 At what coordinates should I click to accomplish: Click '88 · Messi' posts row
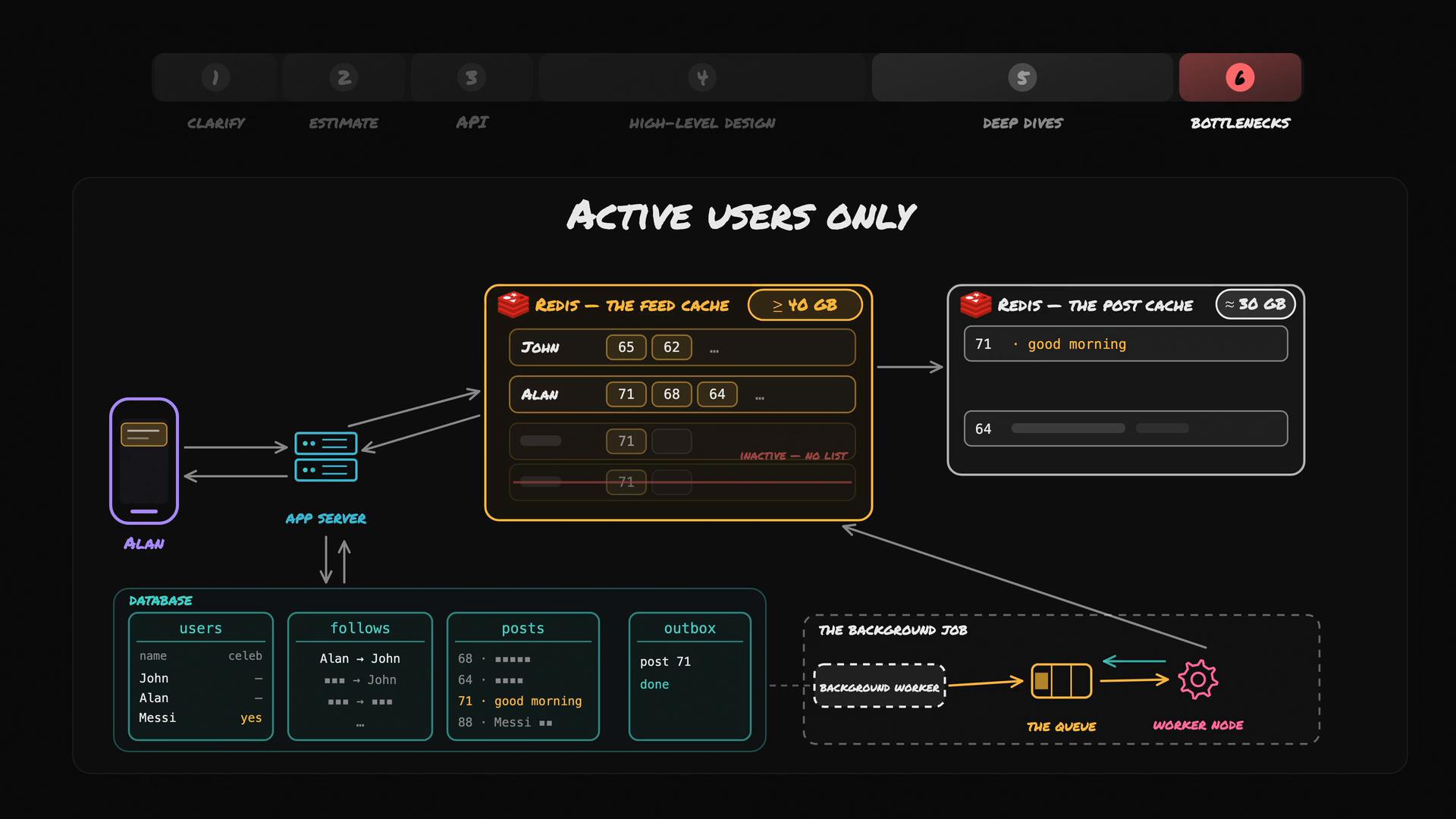(x=505, y=723)
